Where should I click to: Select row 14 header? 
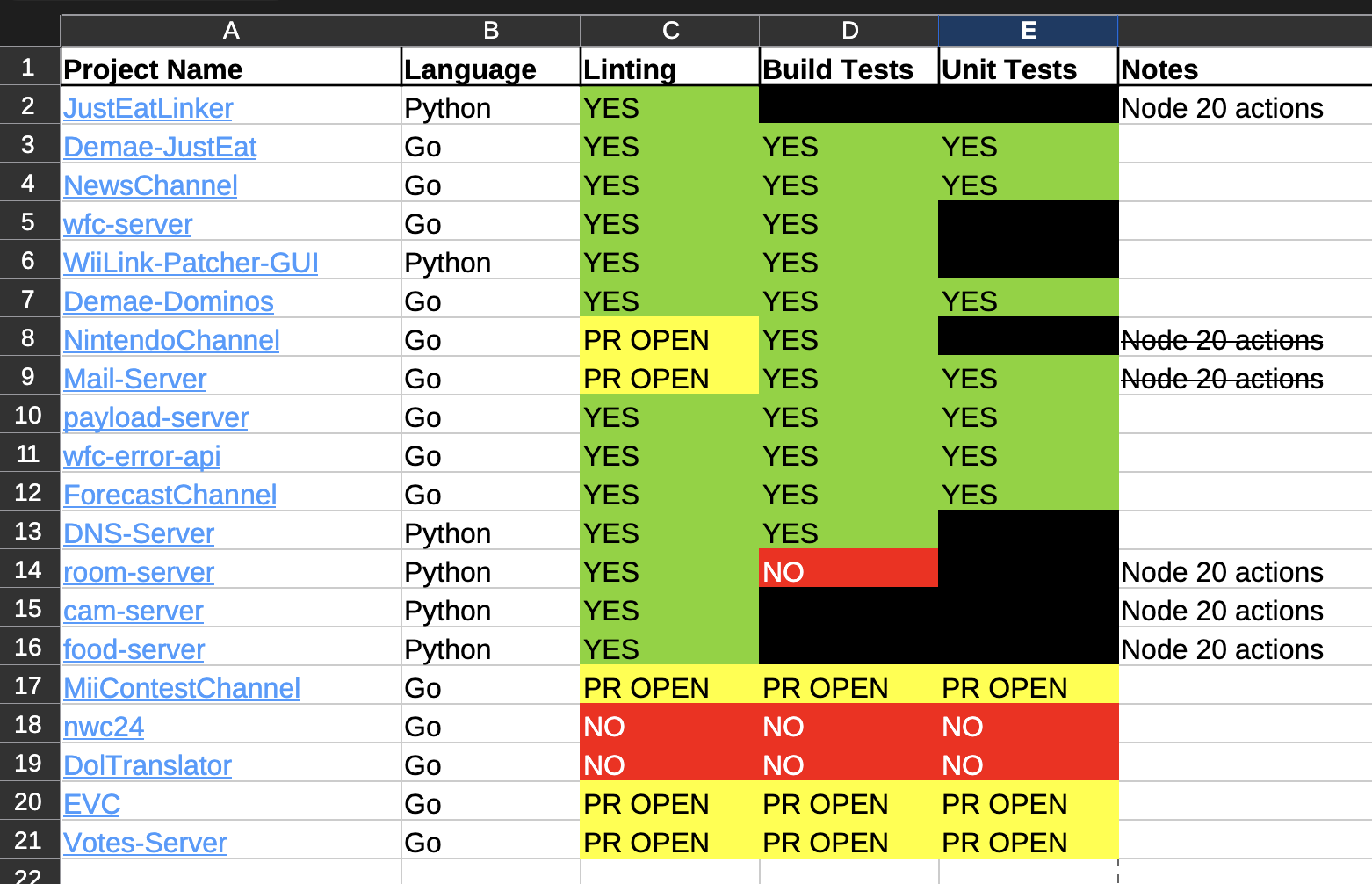tap(29, 569)
